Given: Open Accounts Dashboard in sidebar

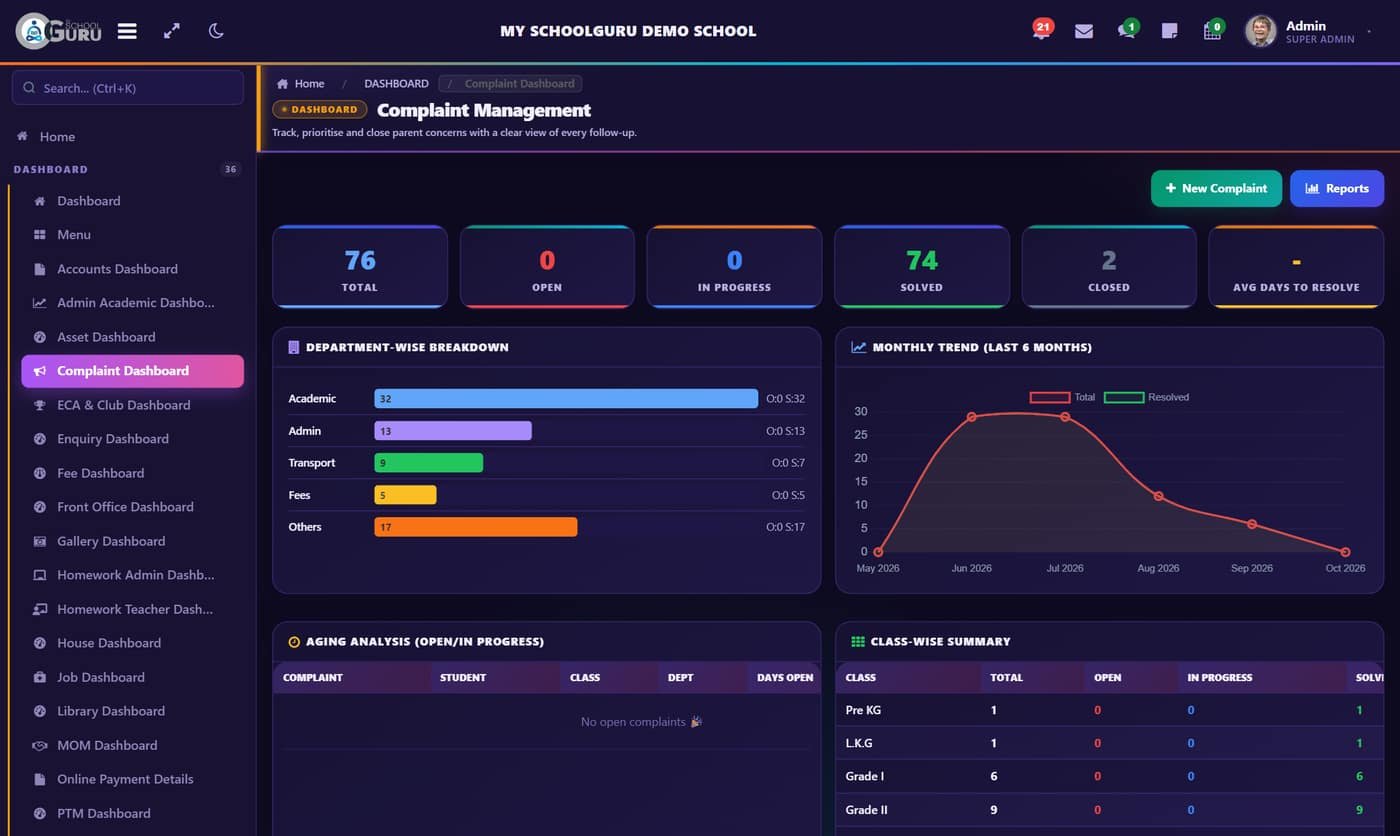Looking at the screenshot, I should 132,269.
